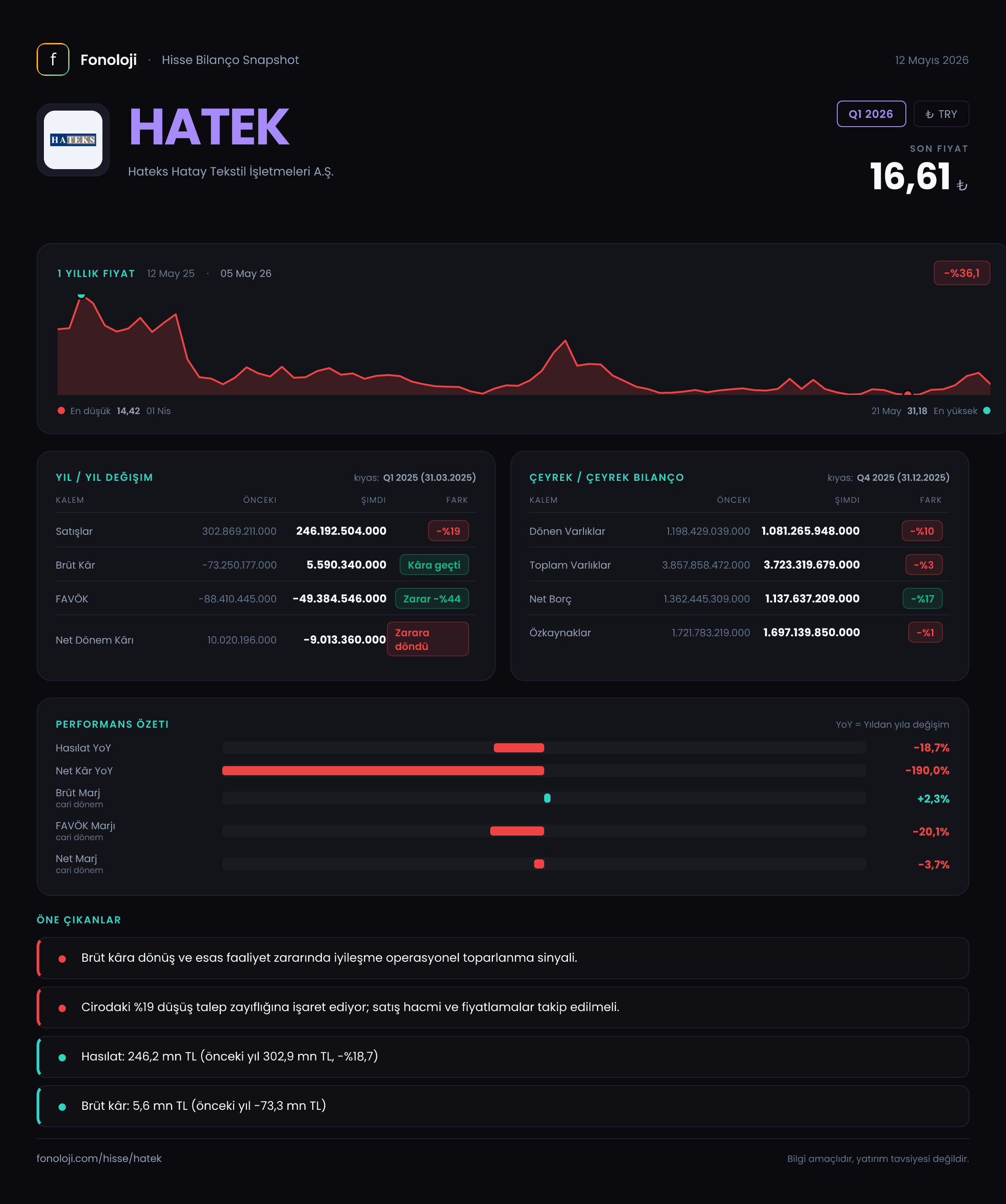Click 'YIL / YIL DEĞIŞIM' section title
This screenshot has width=1006, height=1204.
(x=104, y=478)
